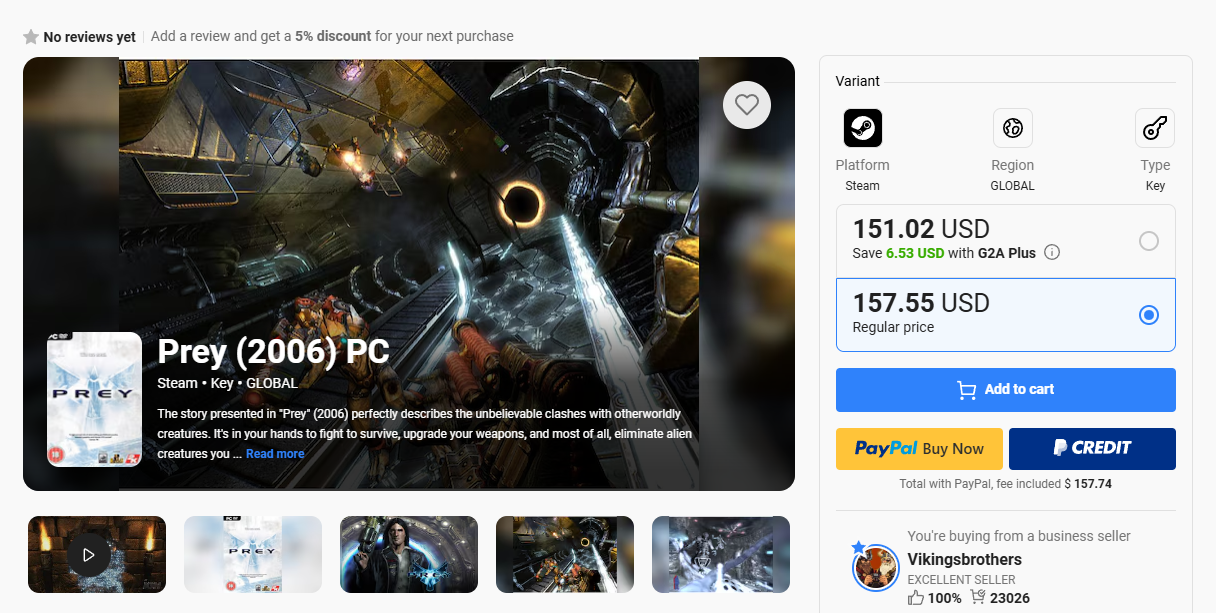The height and width of the screenshot is (613, 1216).
Task: Click Prey cover art in banner
Action: [x=94, y=399]
